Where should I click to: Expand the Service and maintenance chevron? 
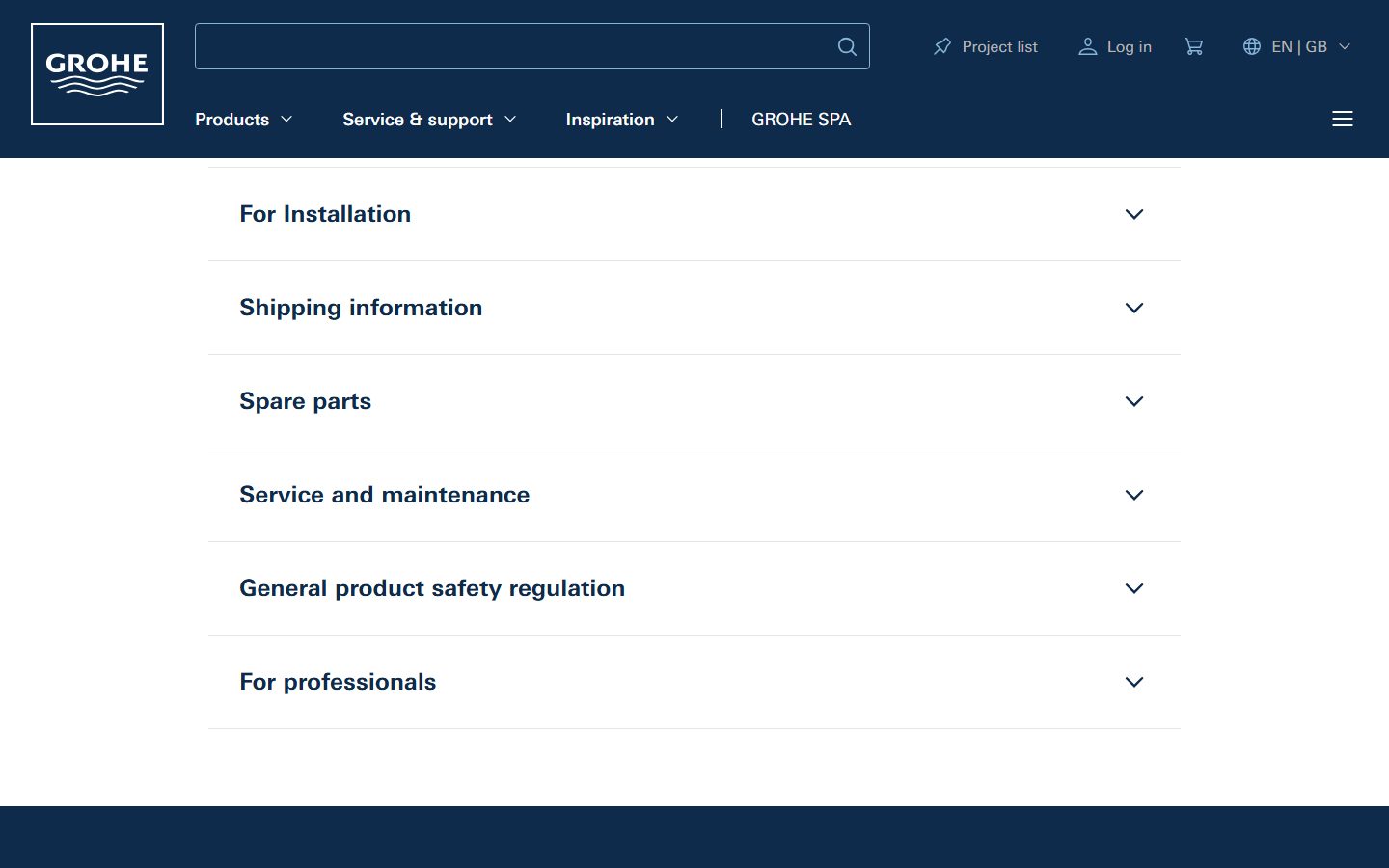coord(1134,495)
